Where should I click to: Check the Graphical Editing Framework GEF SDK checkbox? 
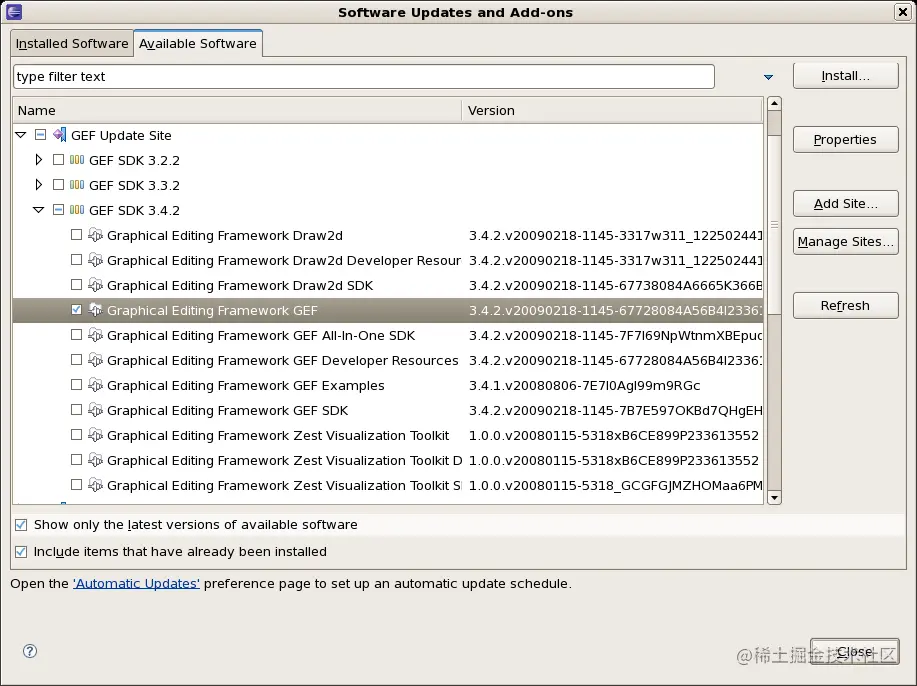pos(76,411)
